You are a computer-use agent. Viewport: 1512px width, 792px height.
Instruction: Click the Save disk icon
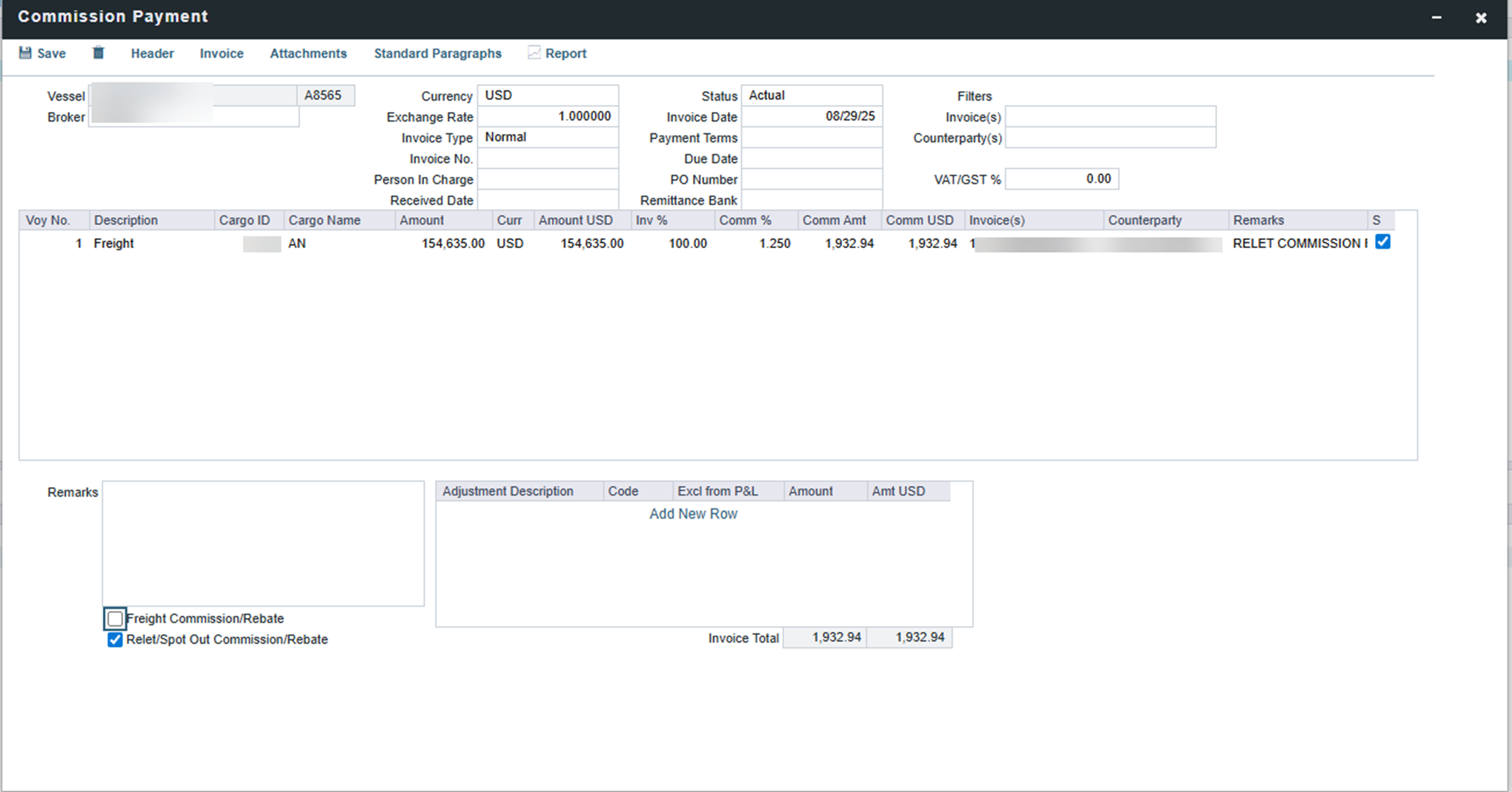(x=25, y=53)
